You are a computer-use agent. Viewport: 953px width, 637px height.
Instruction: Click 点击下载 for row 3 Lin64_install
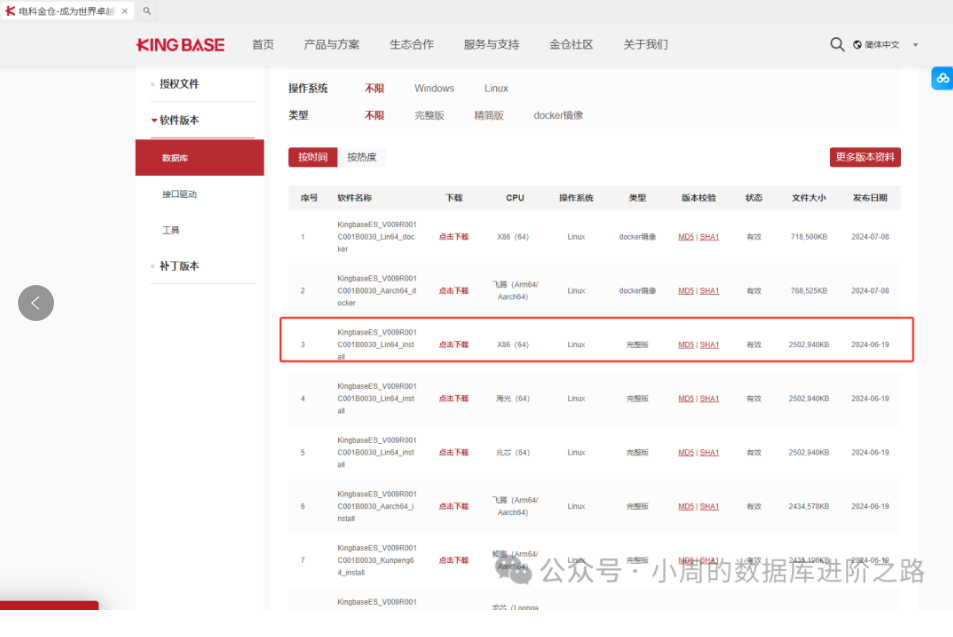tap(453, 345)
